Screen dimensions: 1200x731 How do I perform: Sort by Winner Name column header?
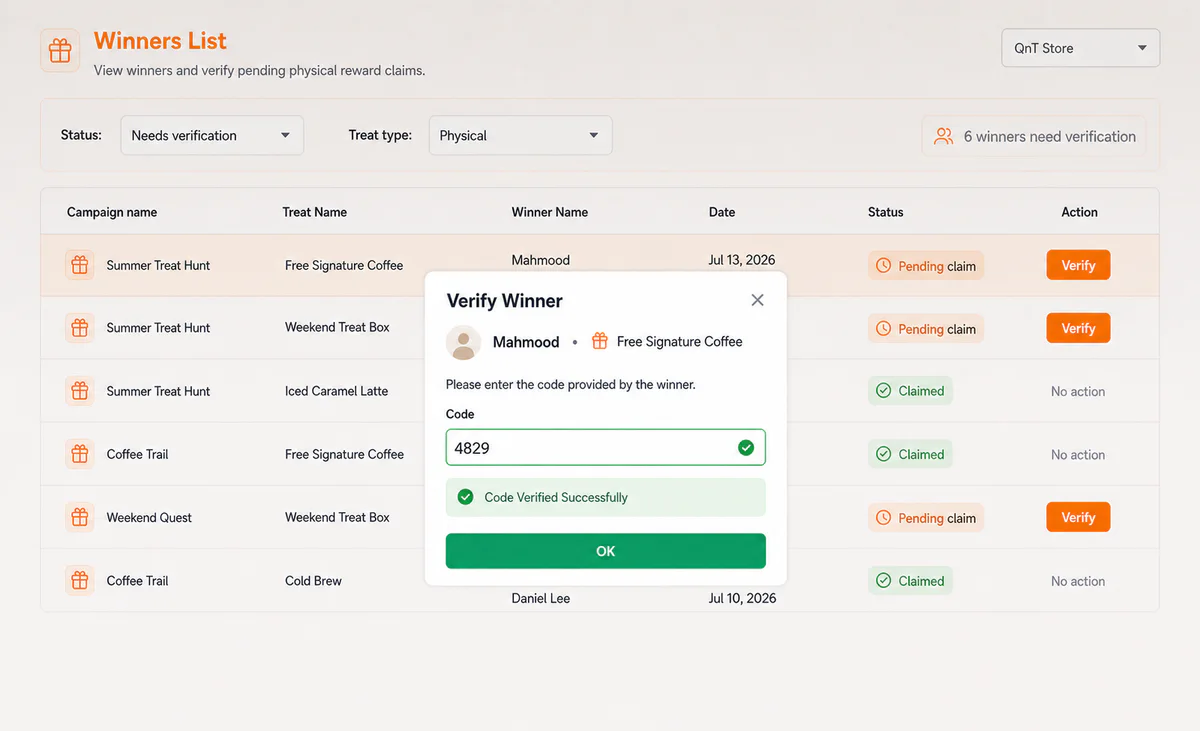550,212
